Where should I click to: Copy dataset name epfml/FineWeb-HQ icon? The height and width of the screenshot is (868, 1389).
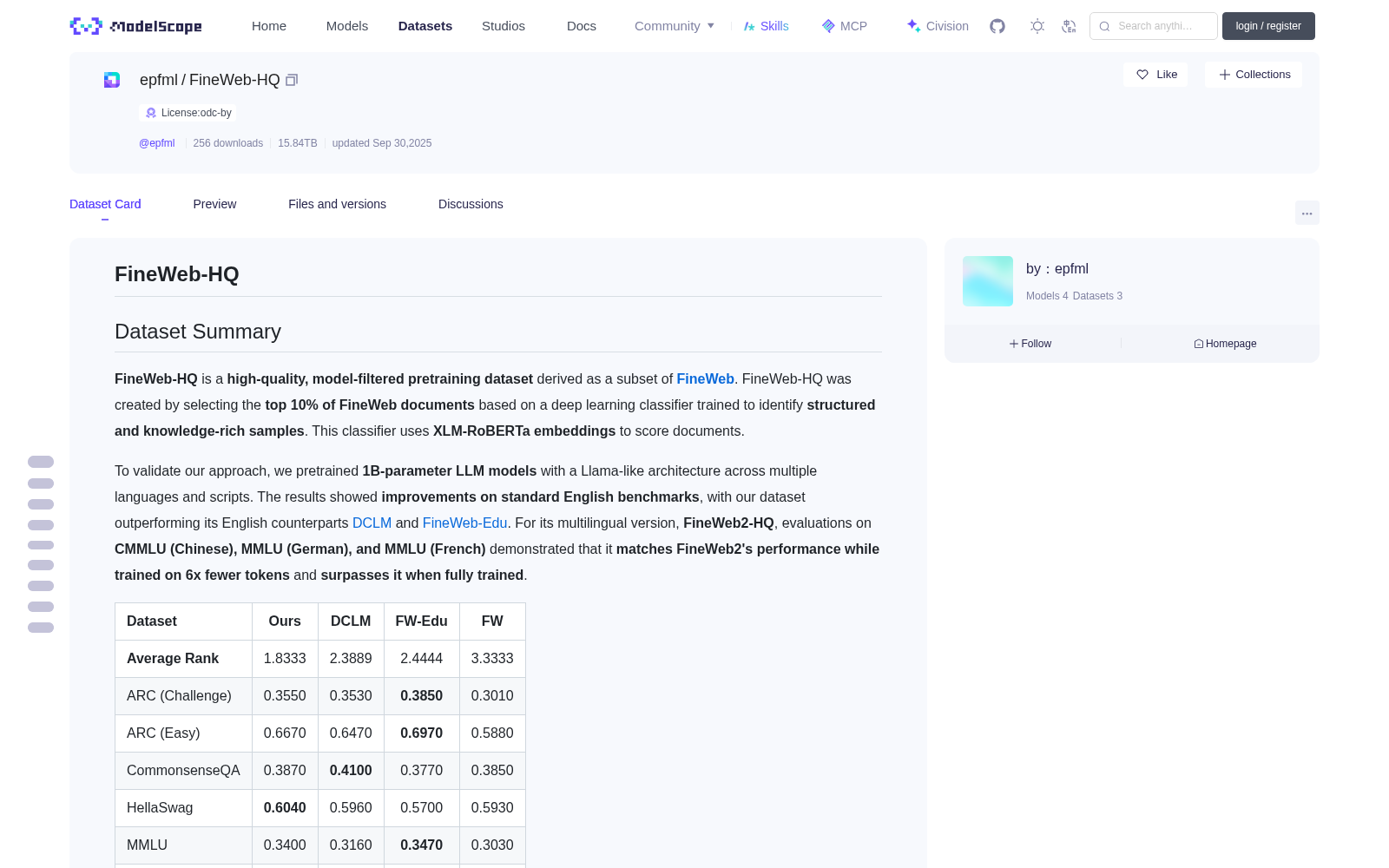pos(292,80)
